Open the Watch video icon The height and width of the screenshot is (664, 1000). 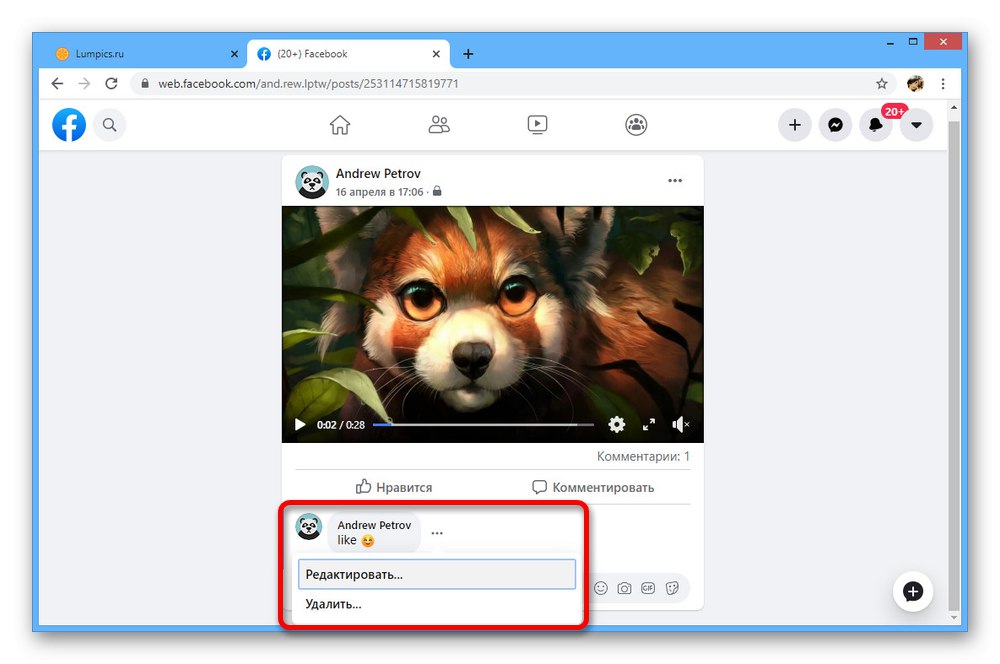pos(538,124)
